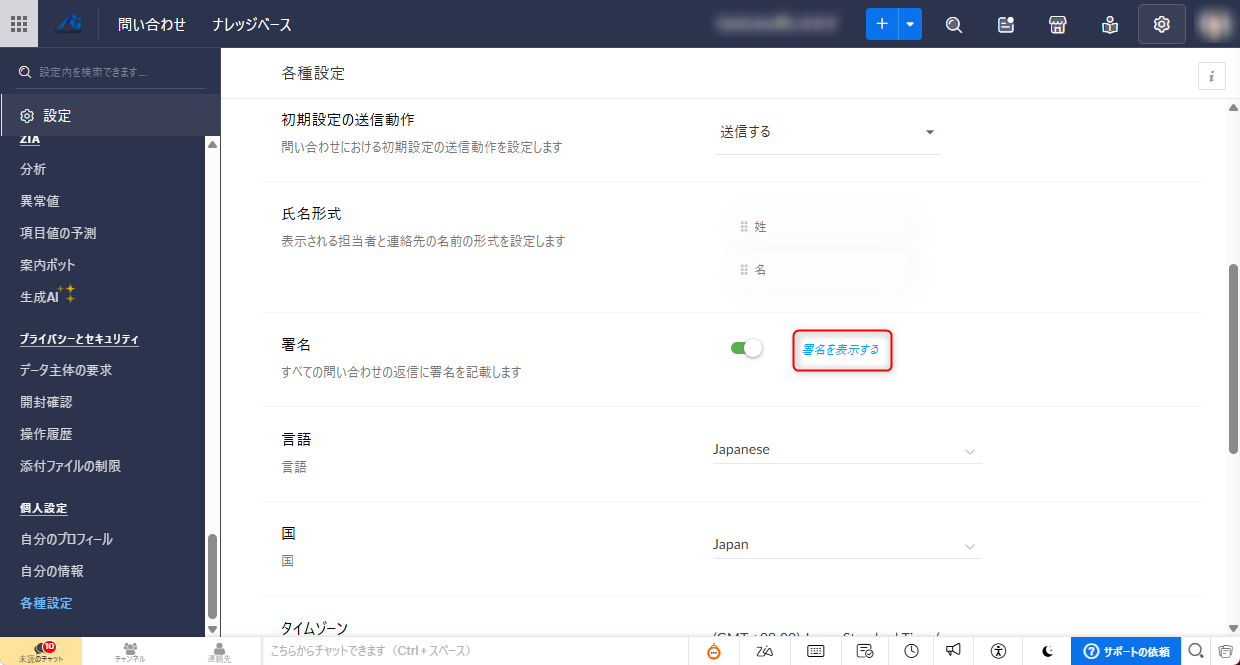Expand the arrow next to plus button

tap(910, 24)
